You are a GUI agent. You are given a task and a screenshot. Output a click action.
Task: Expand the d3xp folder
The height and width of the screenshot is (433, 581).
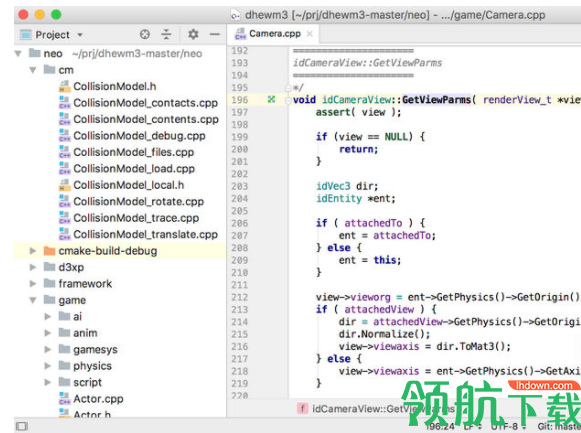tap(33, 267)
